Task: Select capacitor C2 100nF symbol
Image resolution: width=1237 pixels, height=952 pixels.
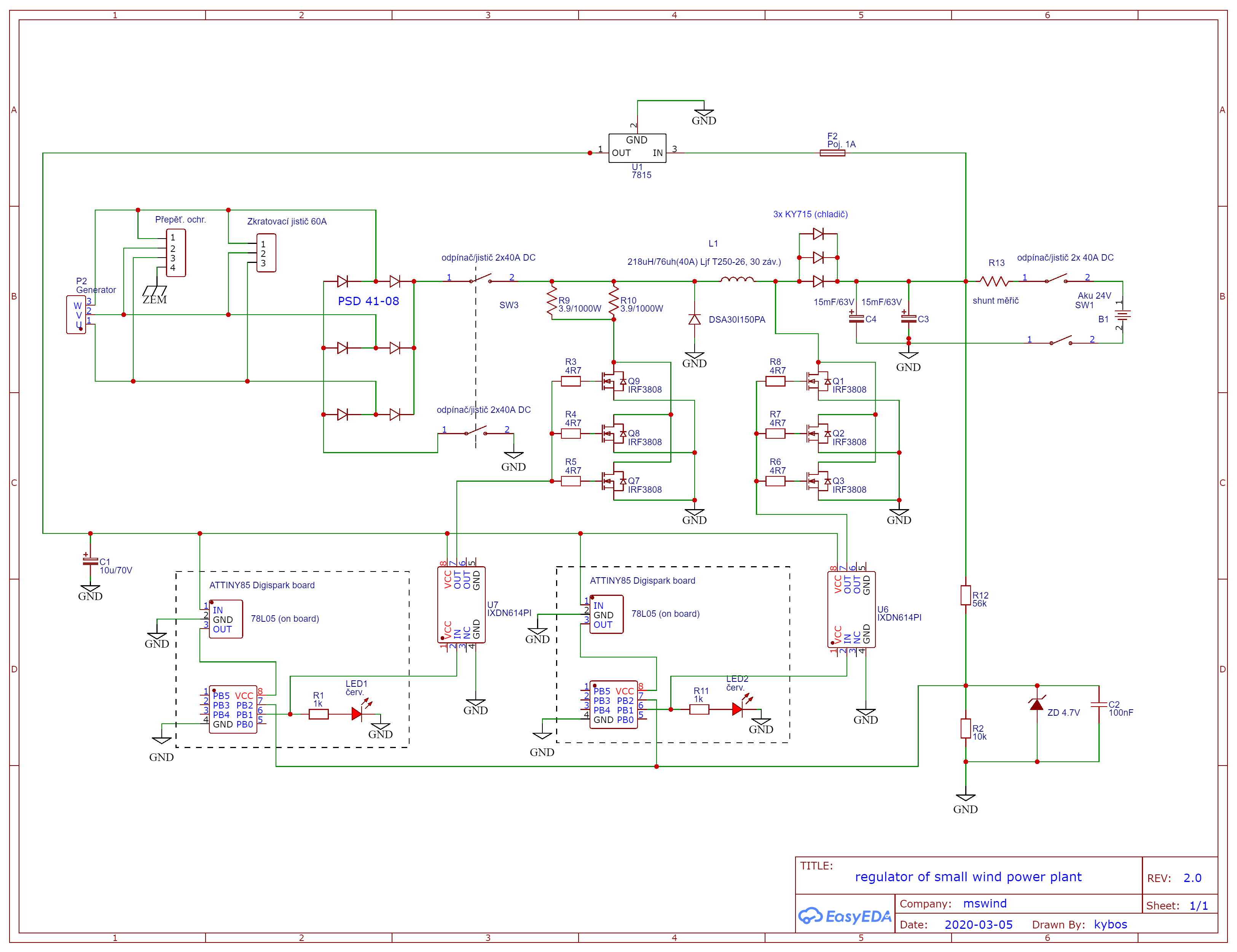Action: 1099,705
